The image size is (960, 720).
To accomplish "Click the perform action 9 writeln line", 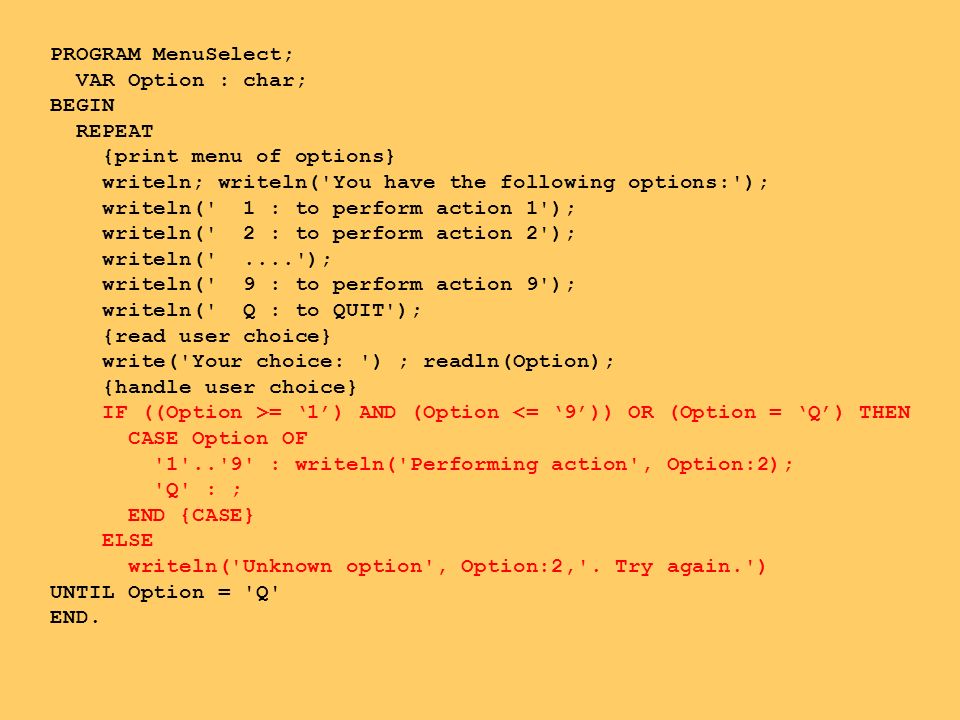I will click(x=339, y=285).
